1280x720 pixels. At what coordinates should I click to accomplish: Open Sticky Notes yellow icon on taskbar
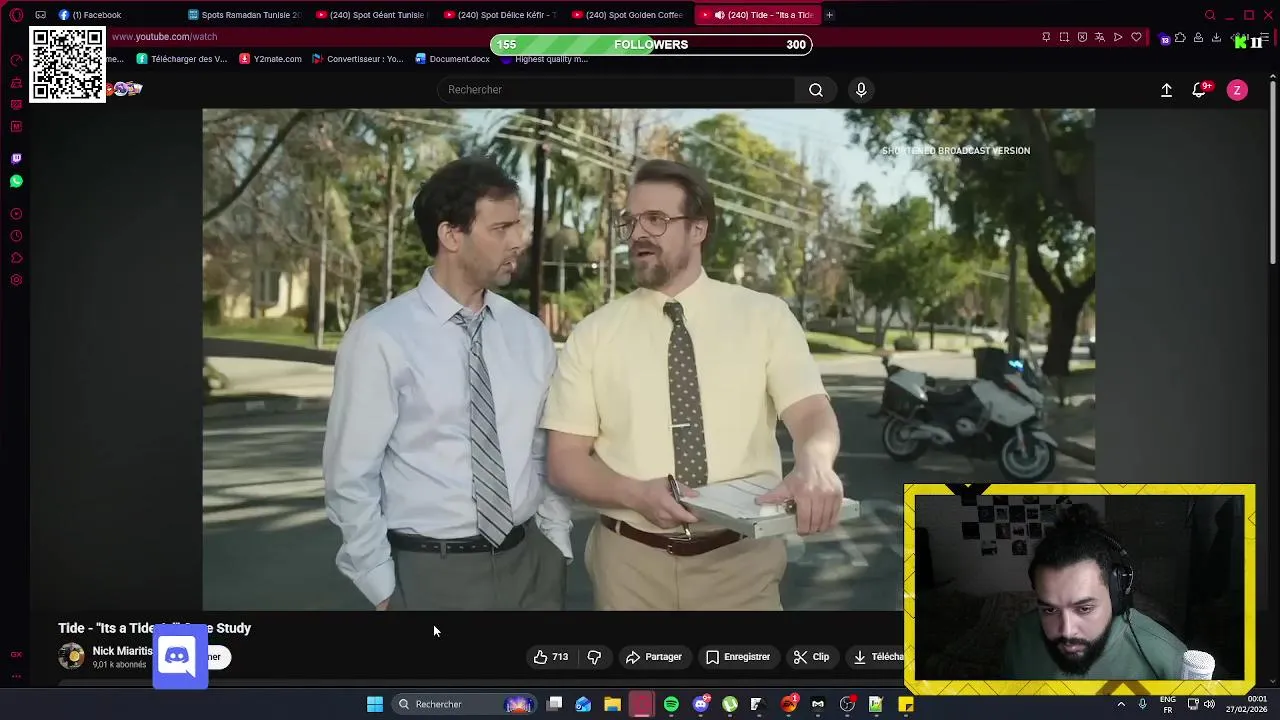pos(905,704)
